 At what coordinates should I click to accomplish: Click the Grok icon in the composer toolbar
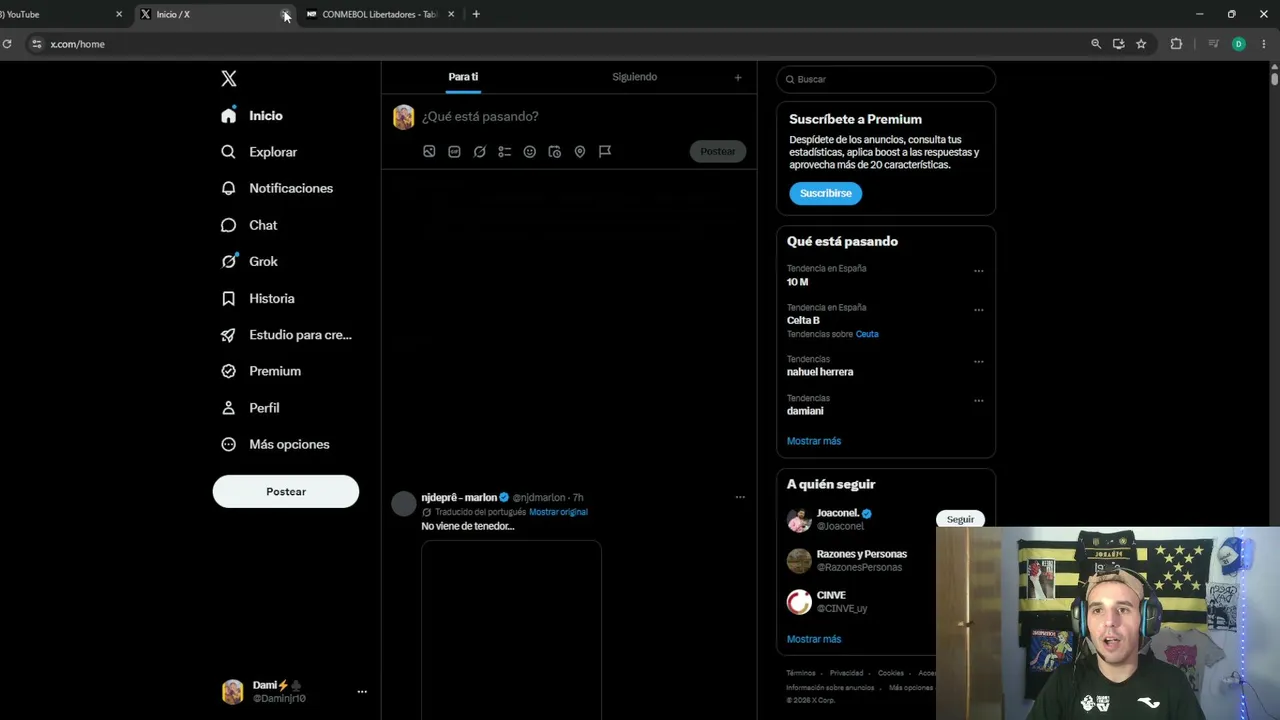(x=480, y=152)
